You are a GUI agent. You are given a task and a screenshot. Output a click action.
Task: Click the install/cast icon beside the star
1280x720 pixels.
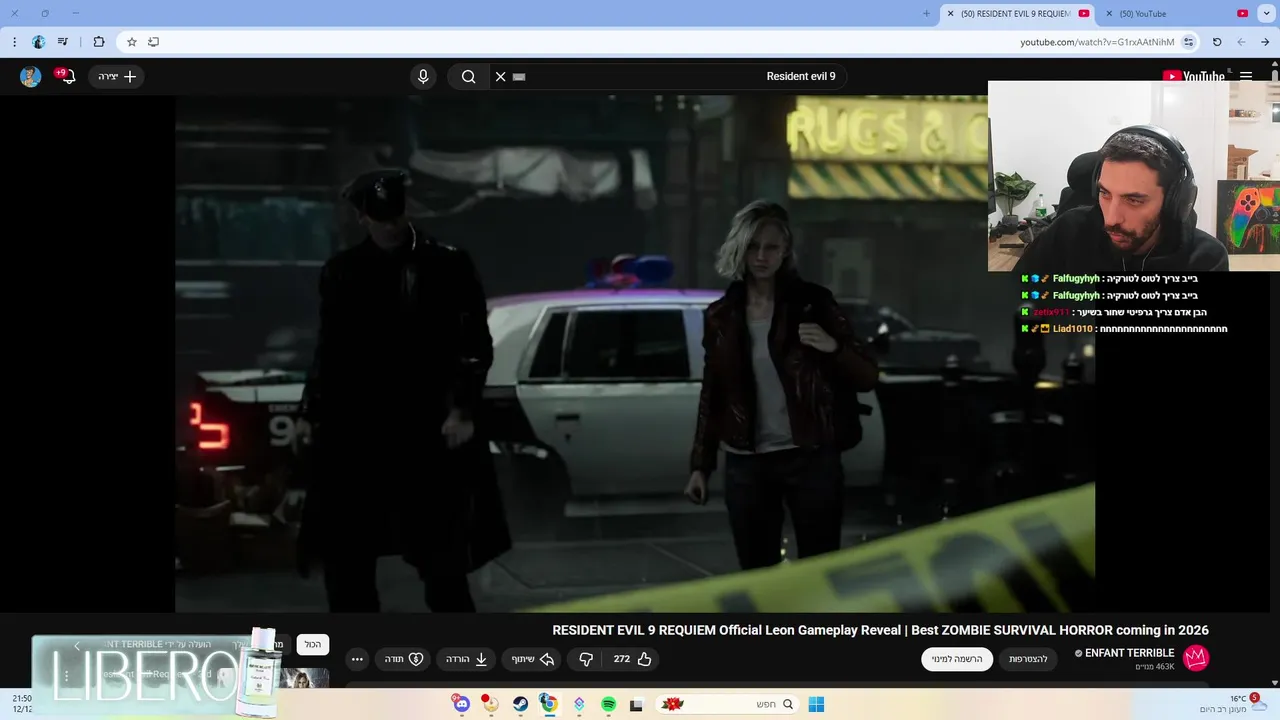[153, 42]
